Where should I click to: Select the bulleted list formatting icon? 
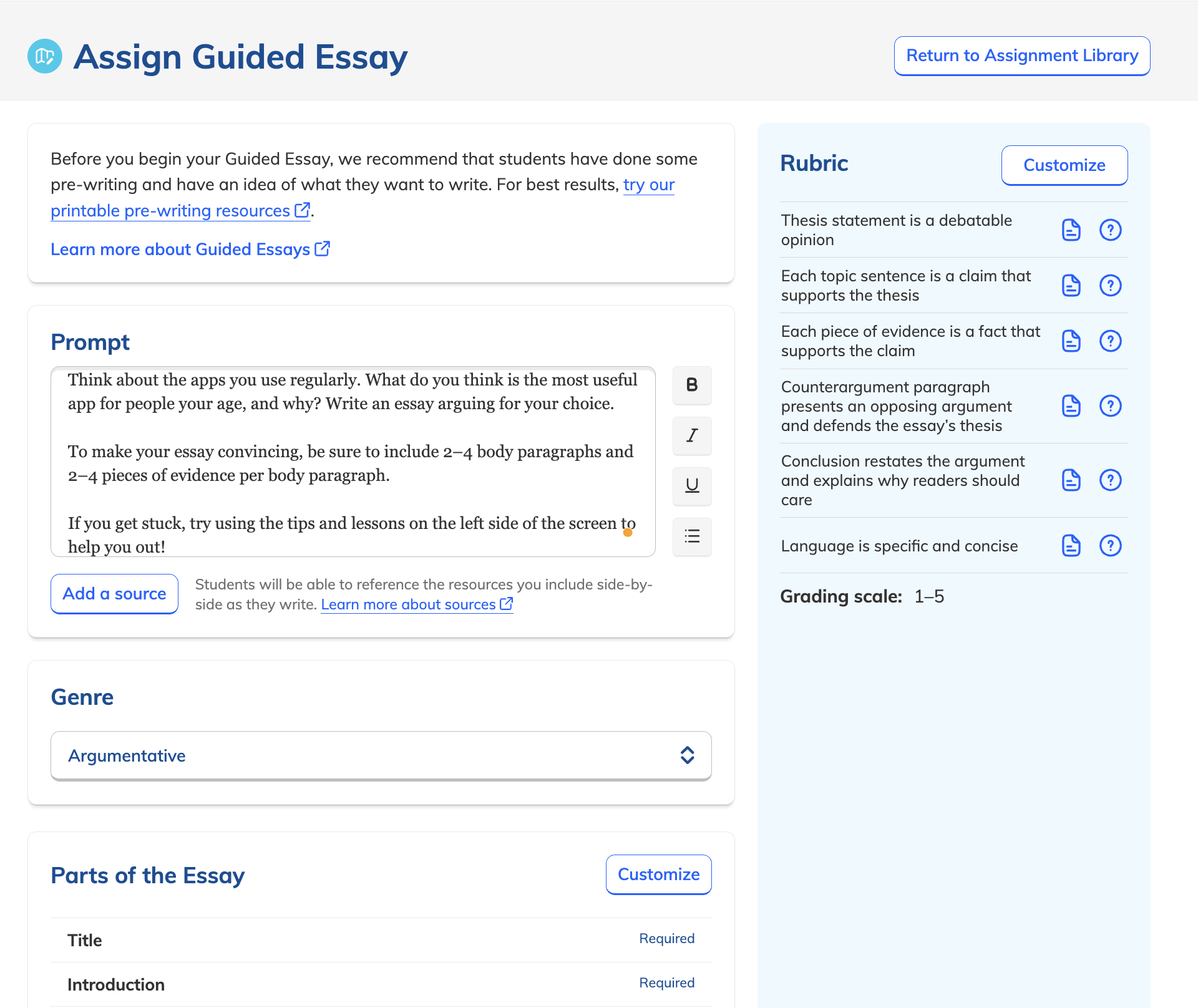click(x=691, y=537)
